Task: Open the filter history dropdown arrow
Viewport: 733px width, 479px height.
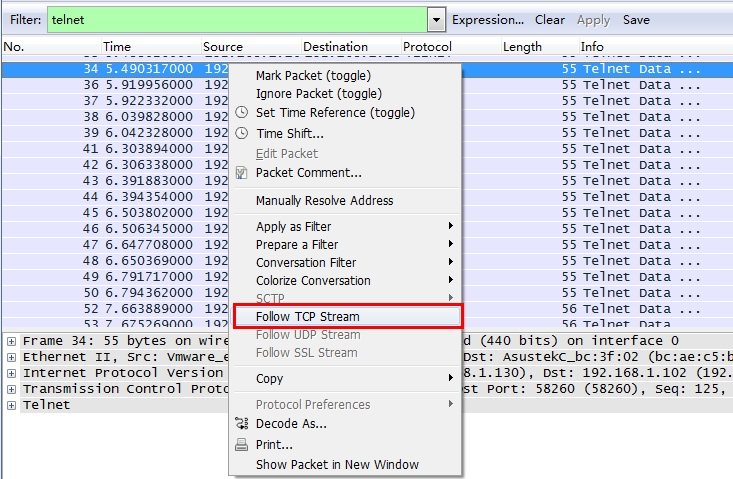Action: [x=436, y=20]
